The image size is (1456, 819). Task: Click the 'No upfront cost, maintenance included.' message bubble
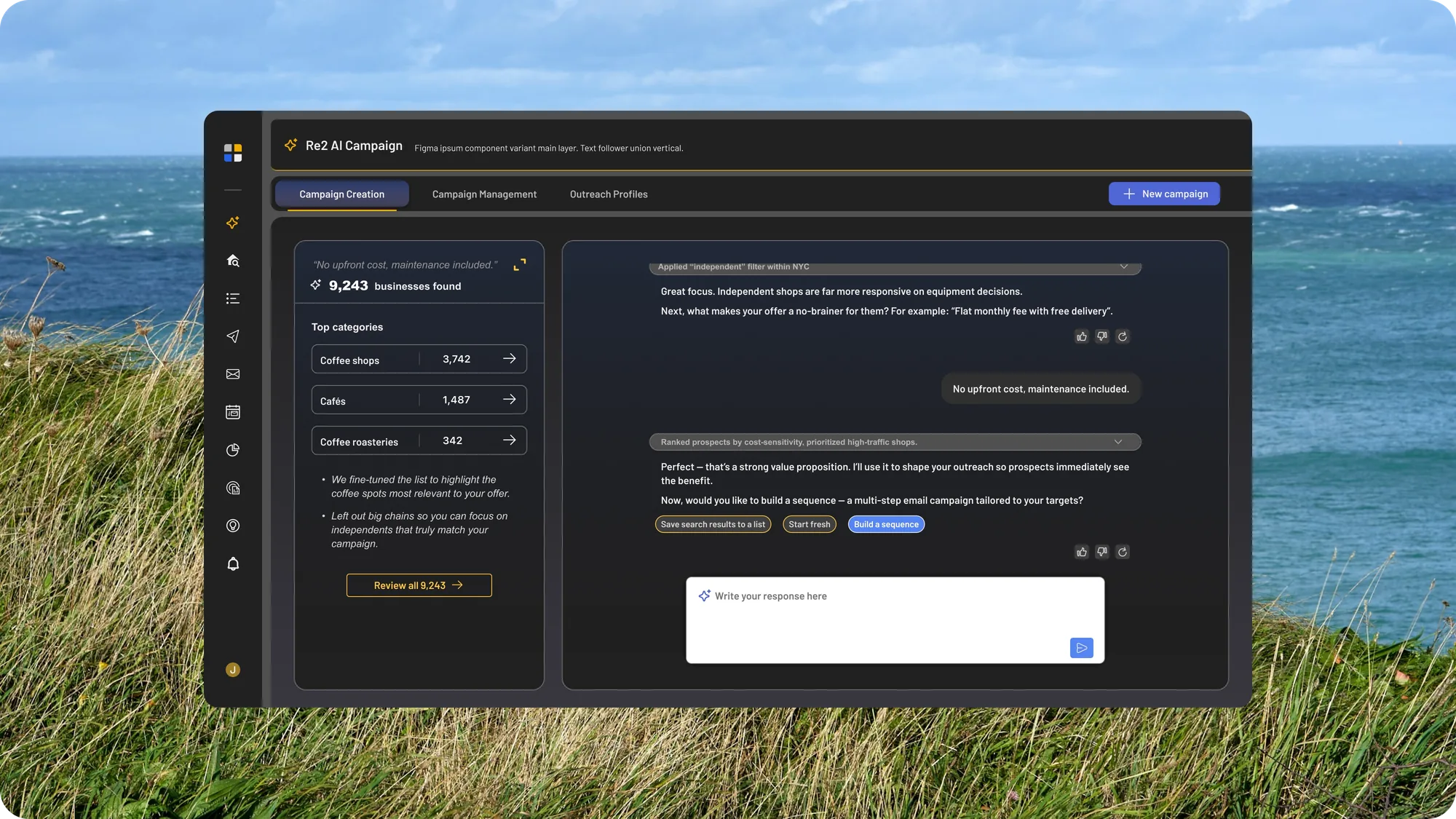1041,389
